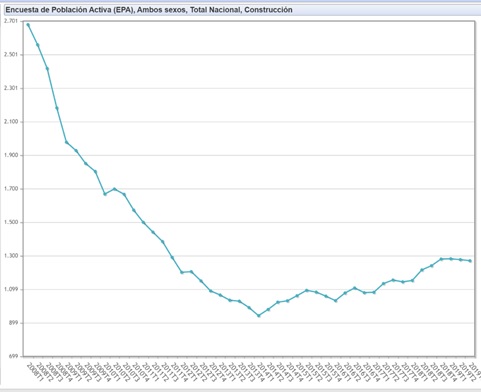Screen dimensions: 481x392
Task: Select the lowest data point at 2014T1
Action: [x=259, y=315]
